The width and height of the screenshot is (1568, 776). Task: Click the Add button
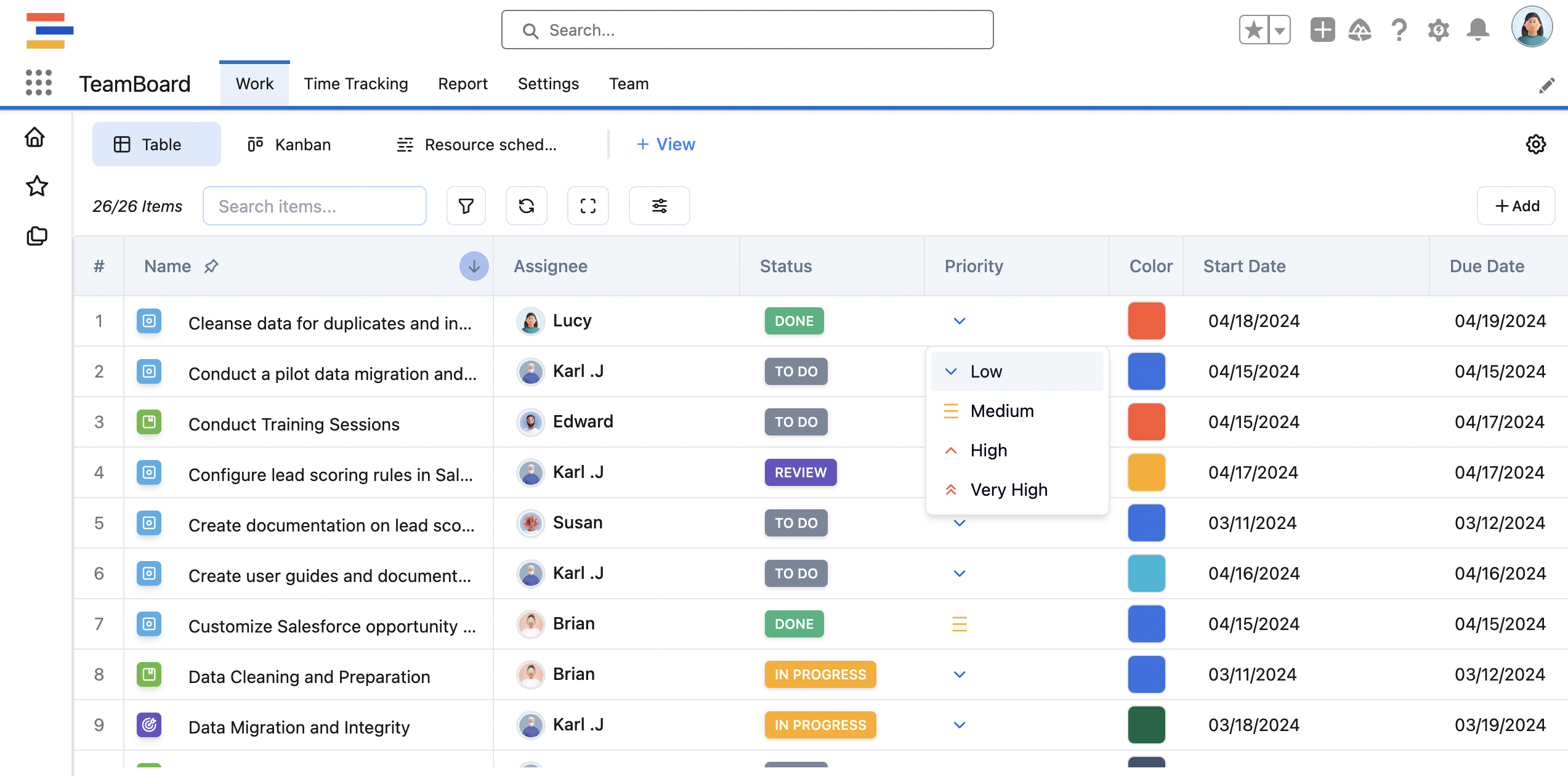click(1516, 206)
